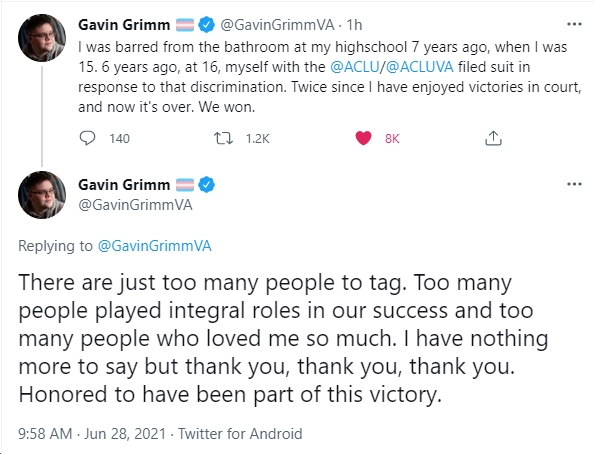The height and width of the screenshot is (454, 594).
Task: Click the 9:58 AM · Jun 28, 2021 timestamp
Action: [x=92, y=434]
